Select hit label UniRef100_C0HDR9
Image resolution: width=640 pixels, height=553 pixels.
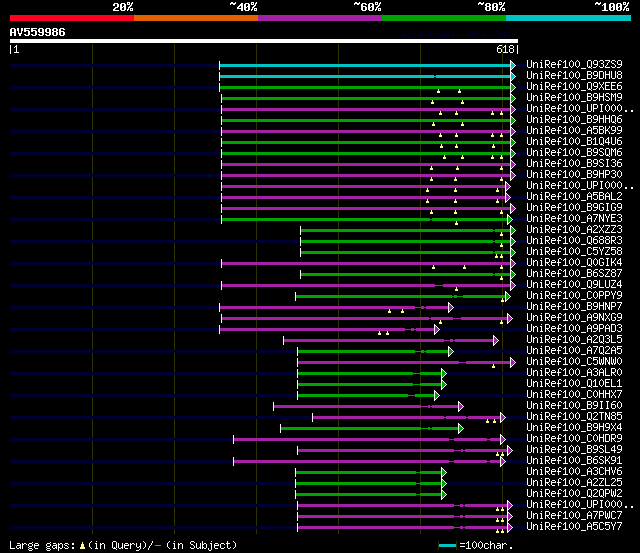coord(574,439)
